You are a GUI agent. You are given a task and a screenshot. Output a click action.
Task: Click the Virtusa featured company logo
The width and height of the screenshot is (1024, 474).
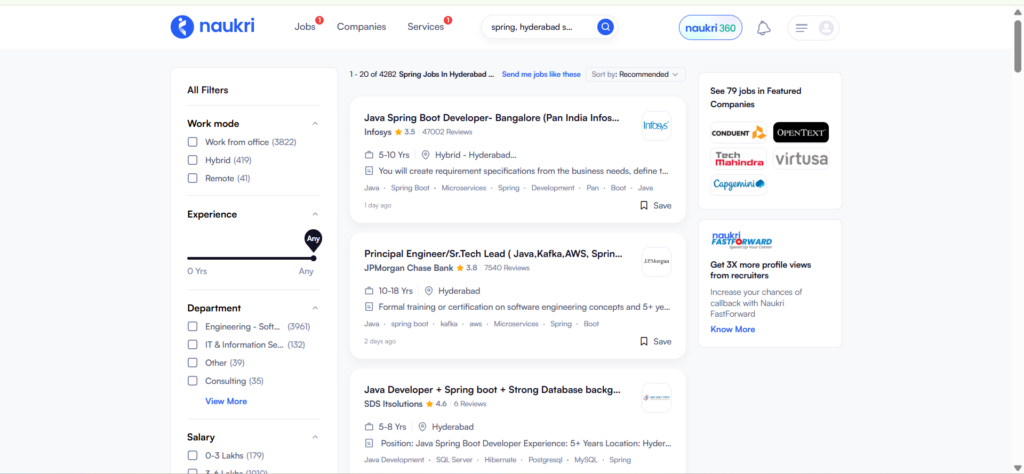pos(801,159)
